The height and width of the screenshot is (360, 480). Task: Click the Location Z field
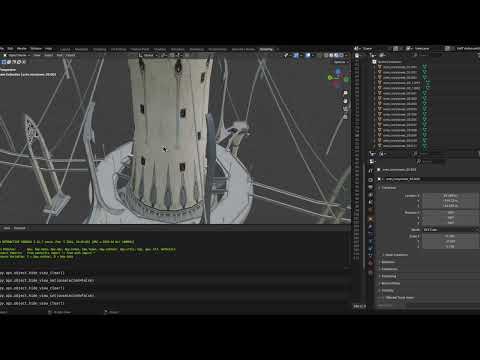pyautogui.click(x=450, y=206)
